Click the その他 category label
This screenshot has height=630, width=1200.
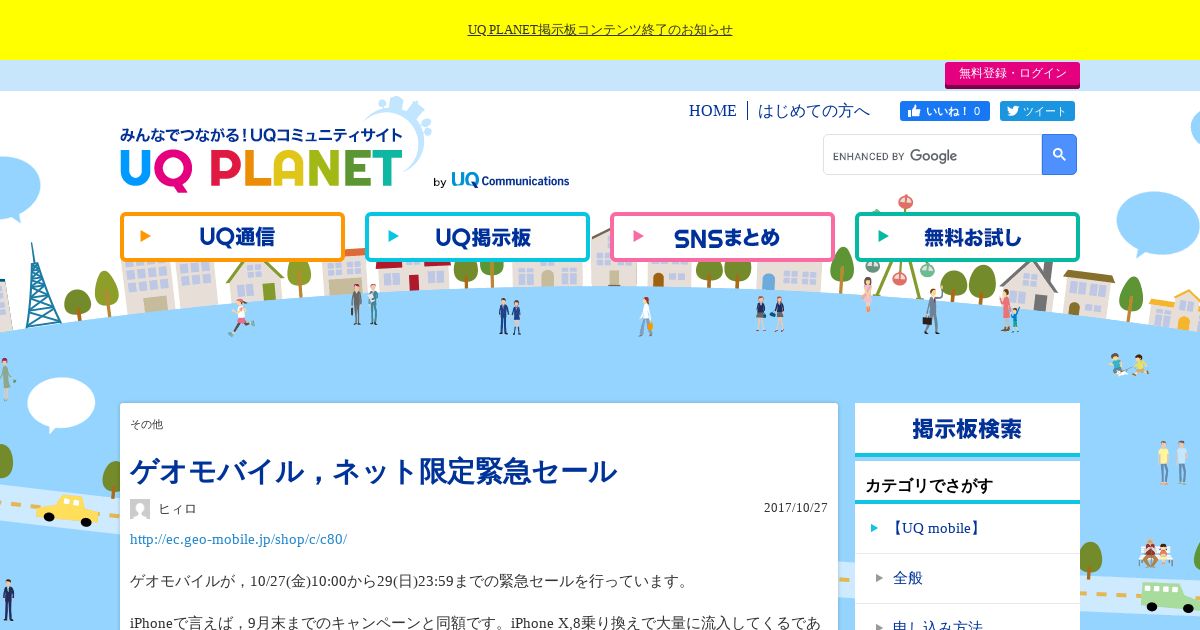[146, 424]
